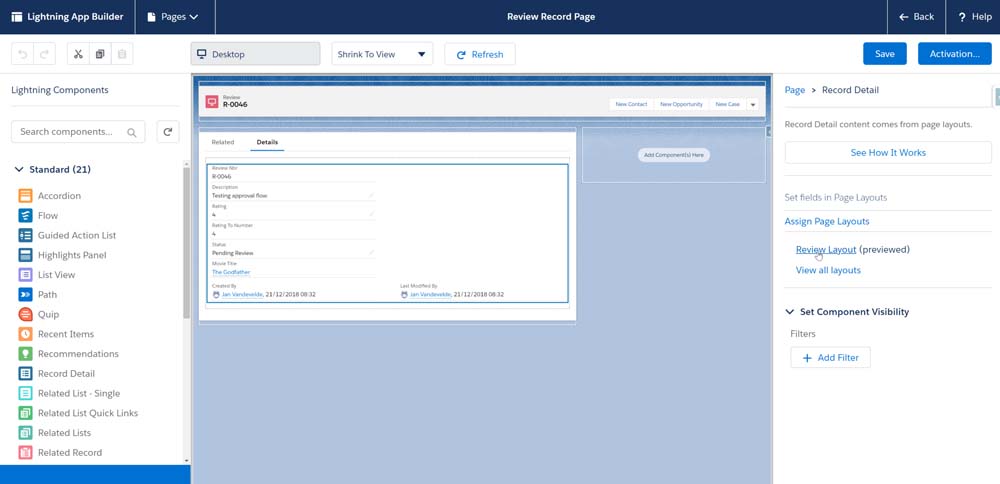Screen dimensions: 1000x484
Task: Select the Quip component icon
Action: point(26,314)
